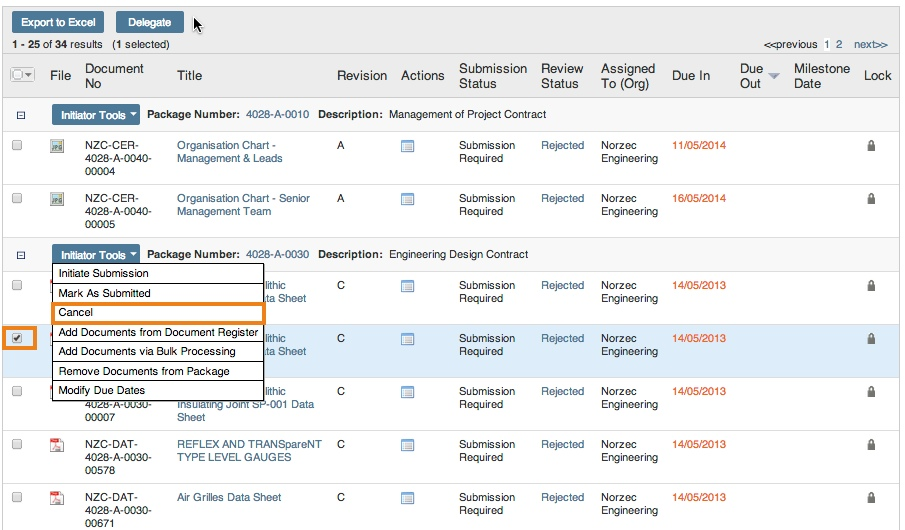Open actions icon for Organisation Chart - Management & Leads
905x530 pixels.
407,146
